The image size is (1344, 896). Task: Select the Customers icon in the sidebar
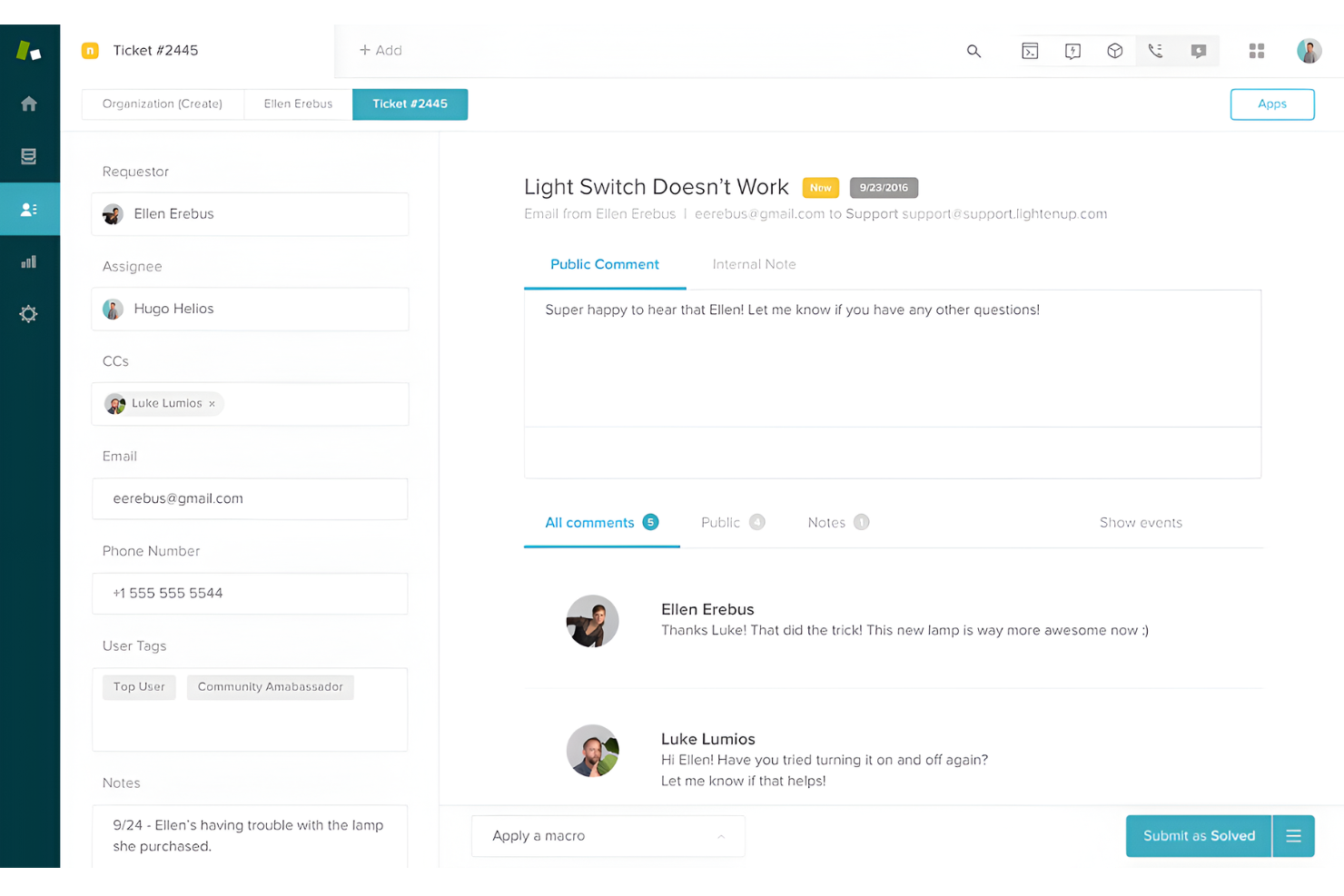click(x=29, y=209)
